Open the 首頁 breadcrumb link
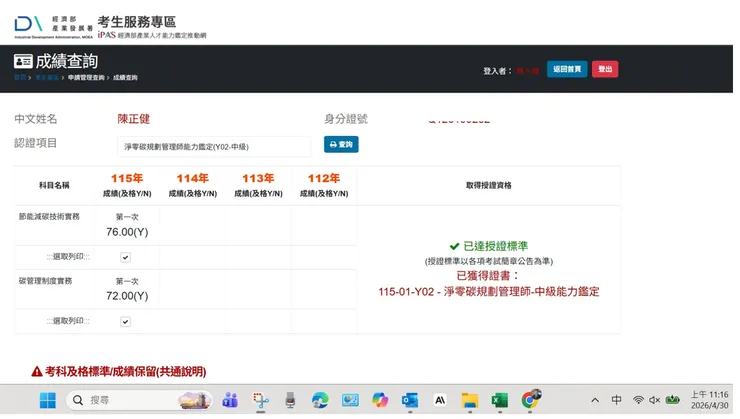This screenshot has width=740, height=419. 20,77
